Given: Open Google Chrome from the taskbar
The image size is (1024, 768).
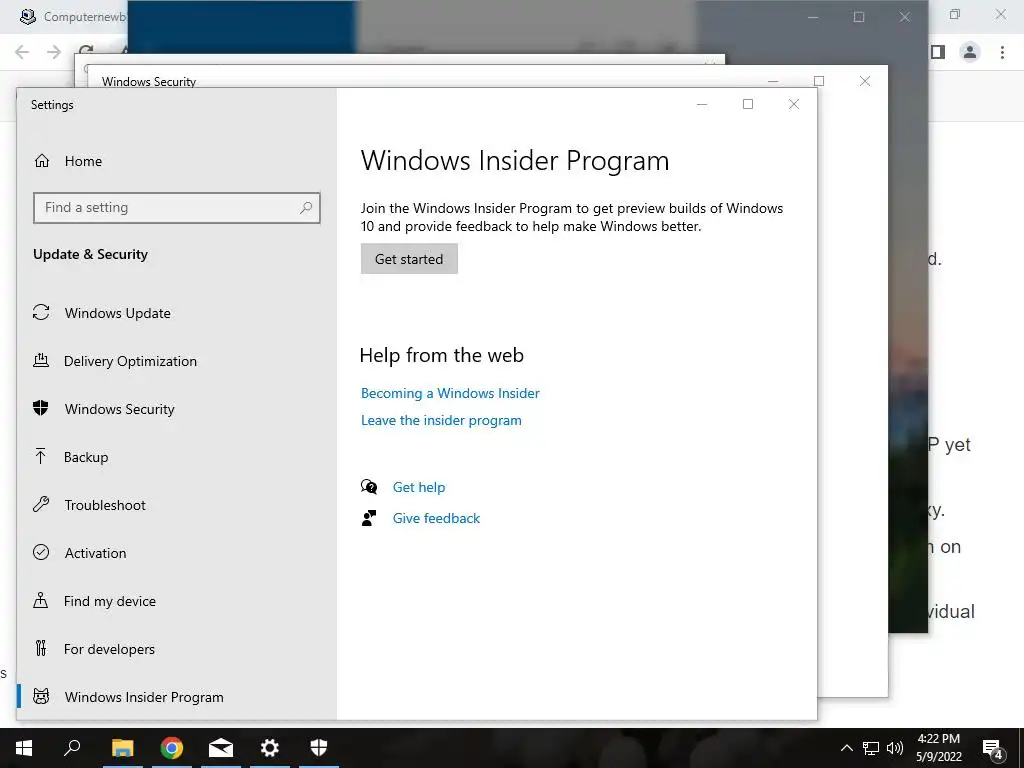Looking at the screenshot, I should tap(172, 748).
